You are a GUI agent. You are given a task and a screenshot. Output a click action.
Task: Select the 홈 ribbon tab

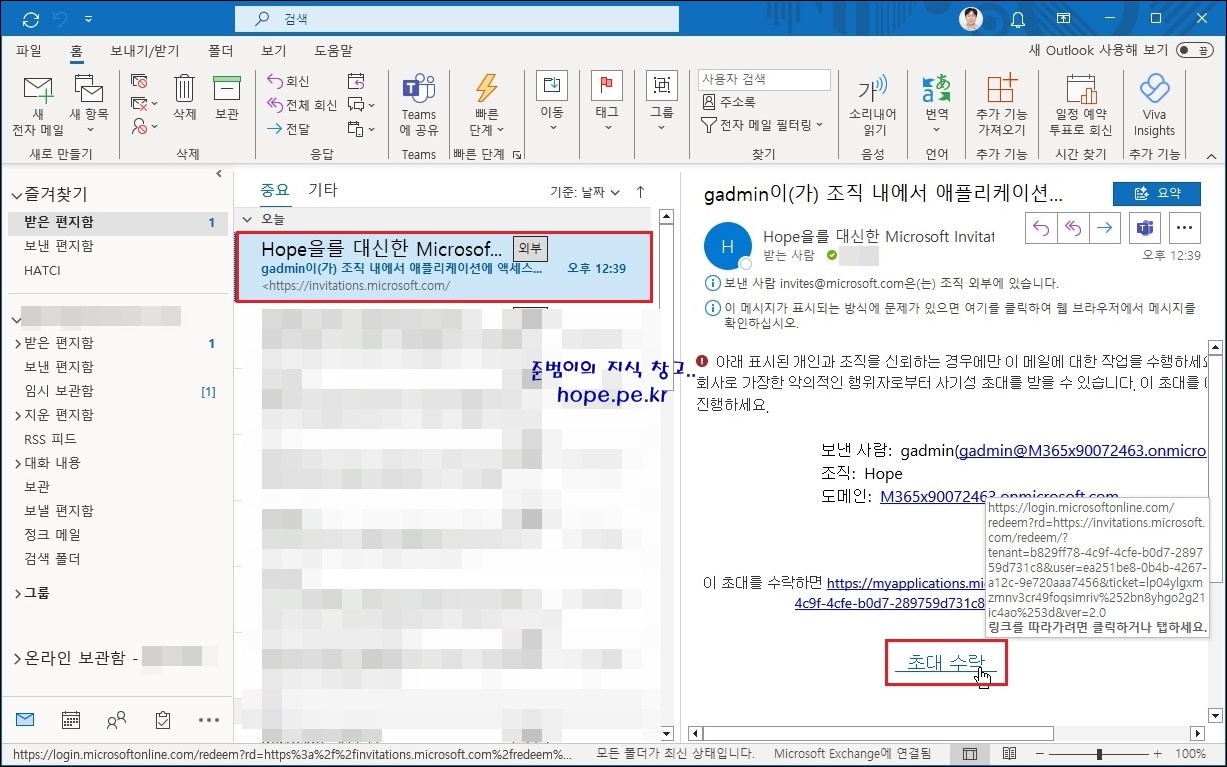pos(76,50)
